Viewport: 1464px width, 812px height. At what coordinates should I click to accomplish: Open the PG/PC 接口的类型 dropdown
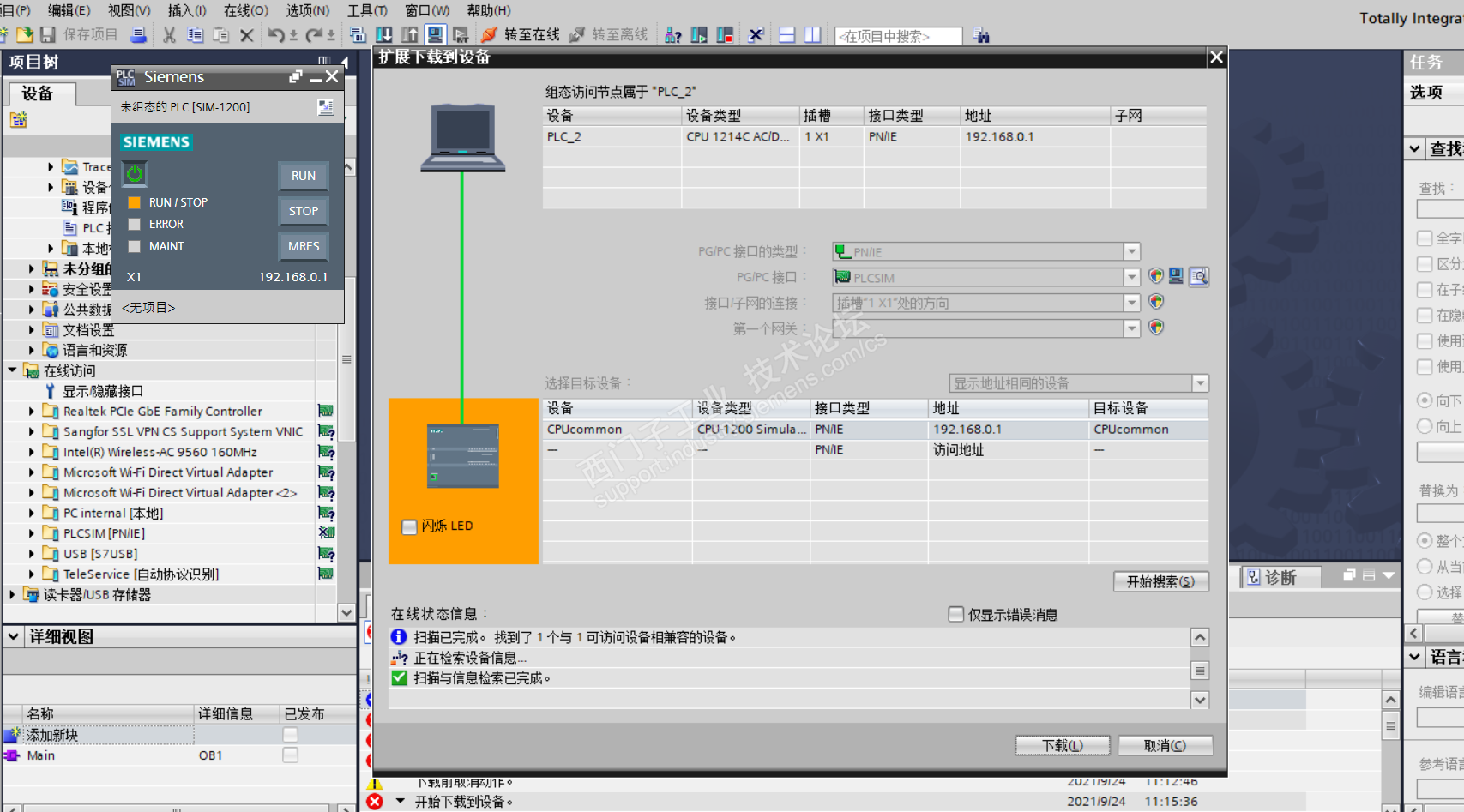[1132, 252]
